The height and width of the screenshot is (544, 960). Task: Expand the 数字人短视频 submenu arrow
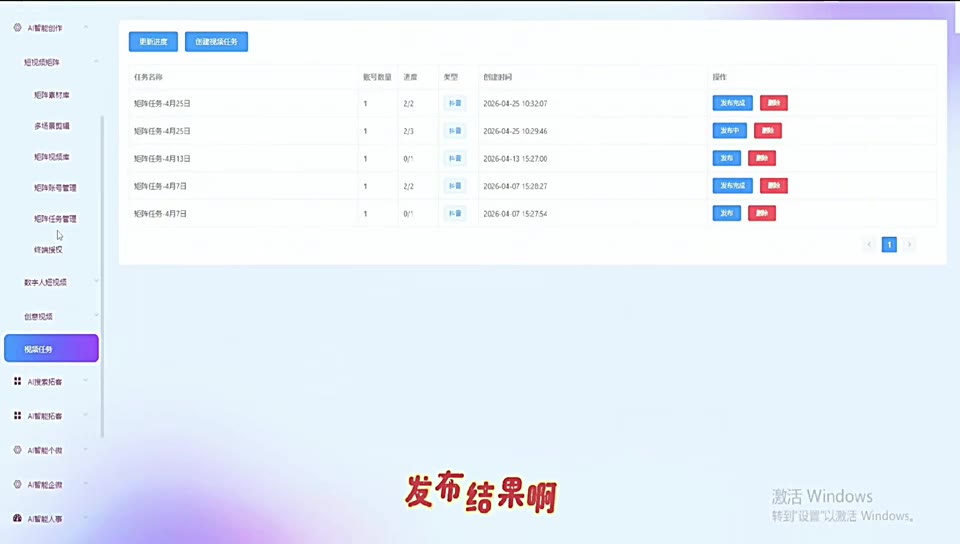pos(96,281)
